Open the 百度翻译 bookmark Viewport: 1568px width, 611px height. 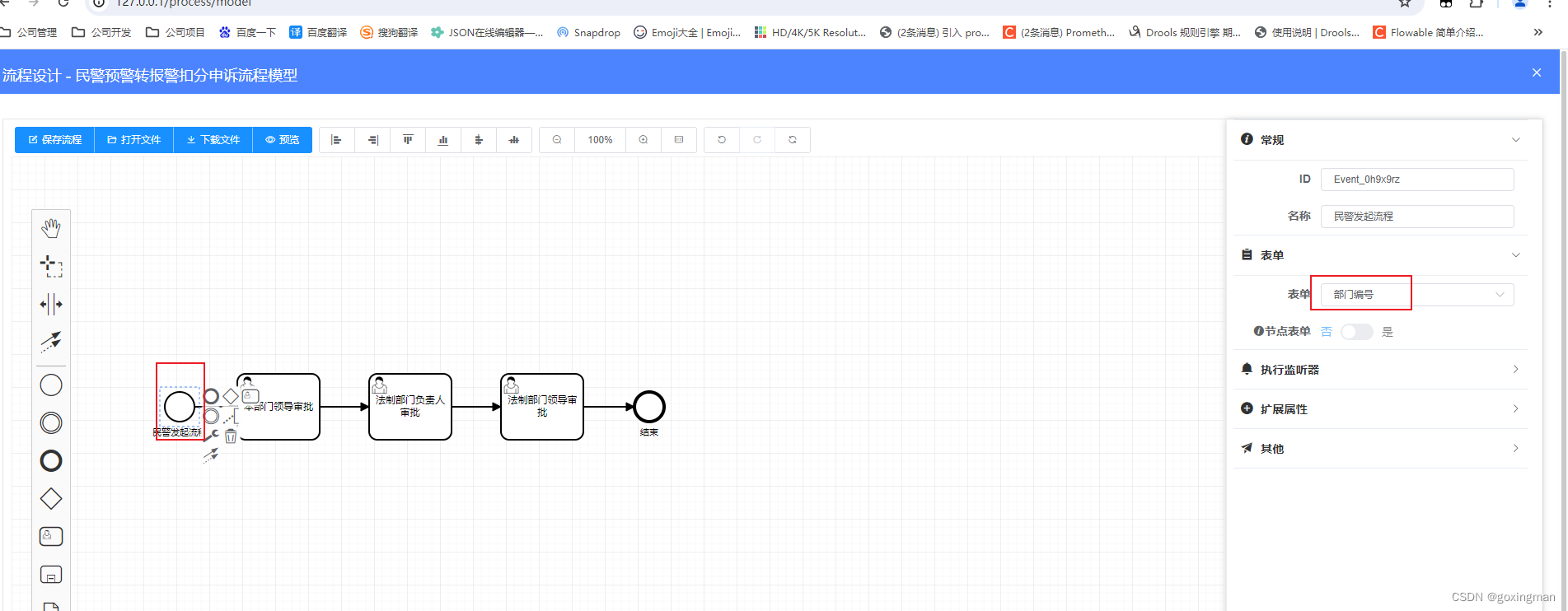click(x=318, y=32)
